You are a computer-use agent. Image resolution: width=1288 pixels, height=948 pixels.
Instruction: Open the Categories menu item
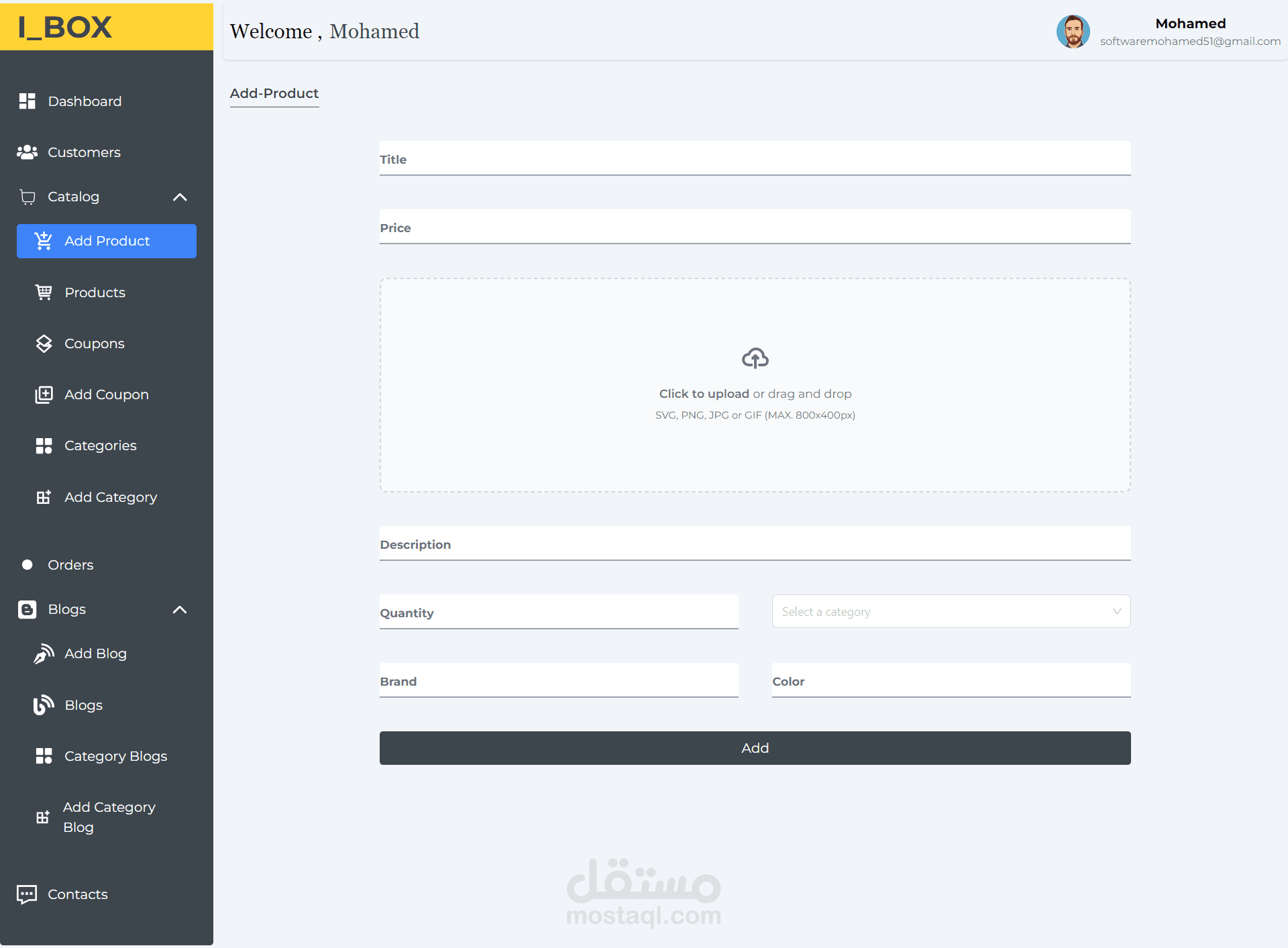click(x=101, y=446)
